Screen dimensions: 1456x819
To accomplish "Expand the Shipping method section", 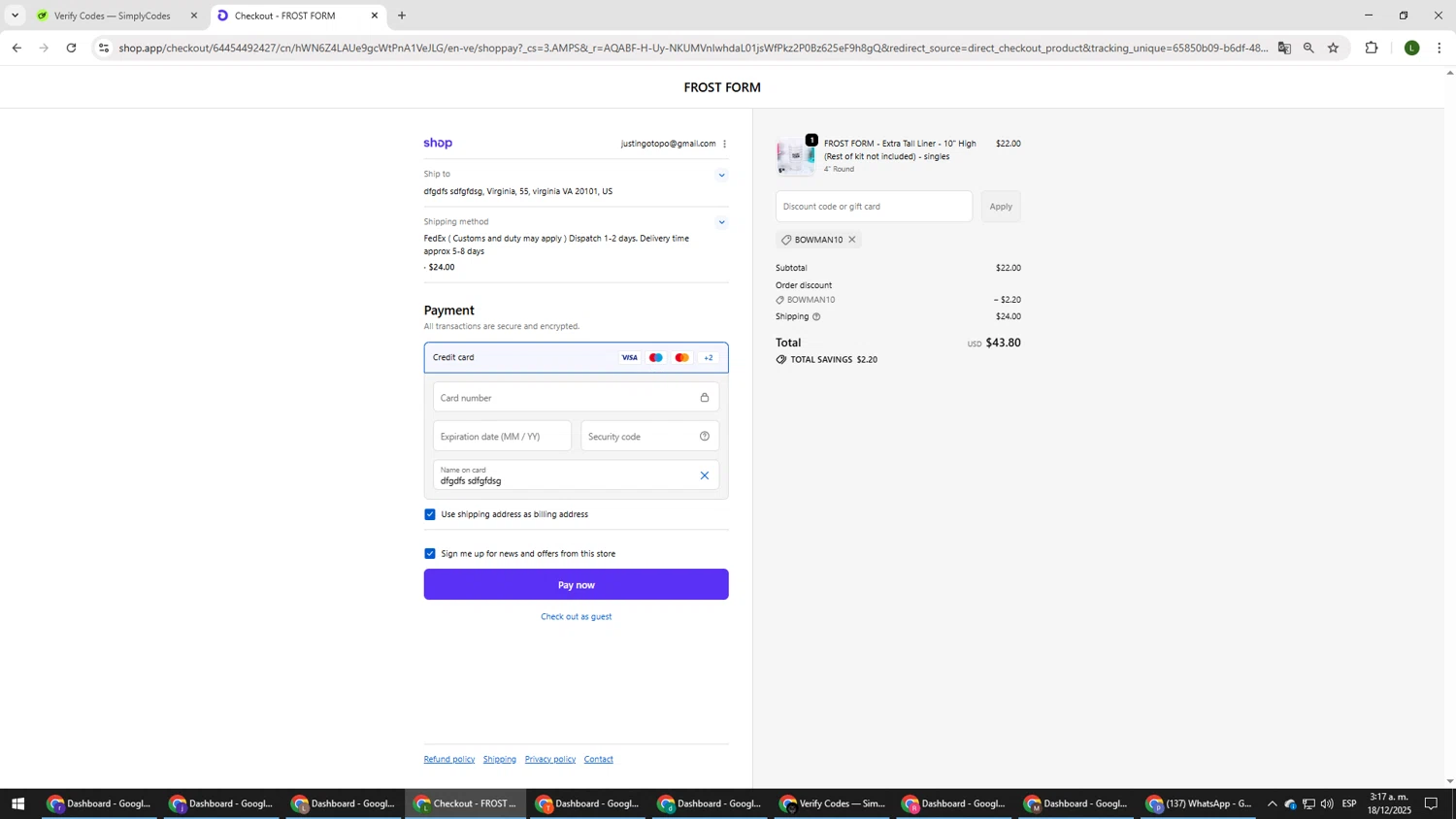I will point(721,222).
